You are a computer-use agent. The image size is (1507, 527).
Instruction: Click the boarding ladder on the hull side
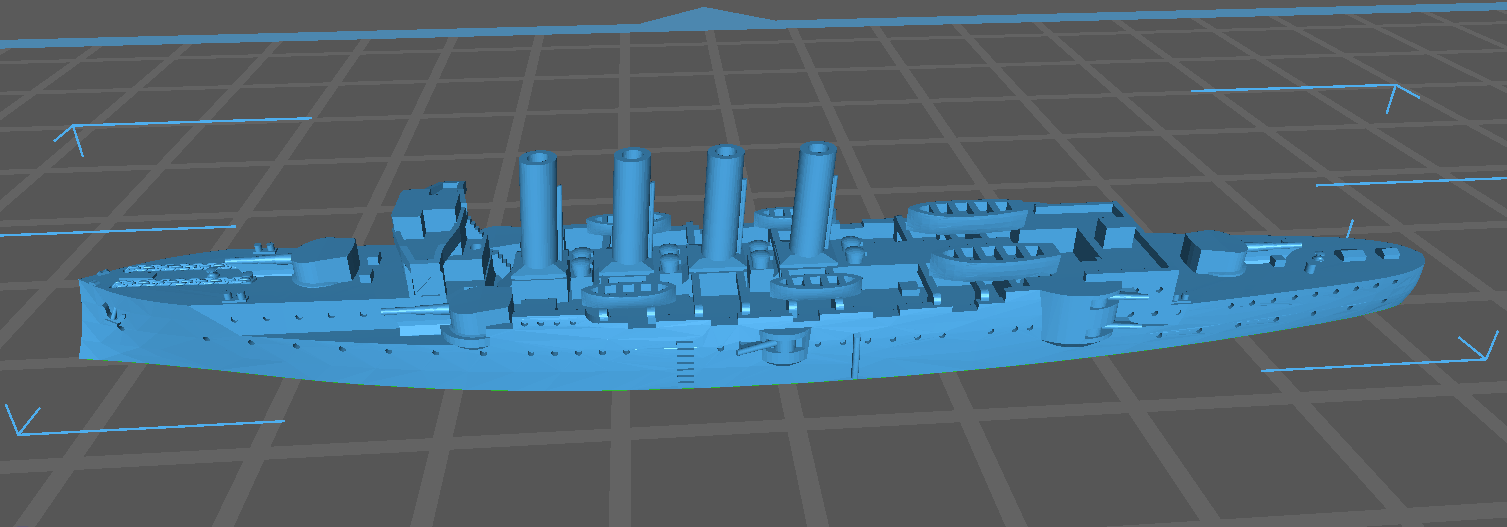click(684, 362)
